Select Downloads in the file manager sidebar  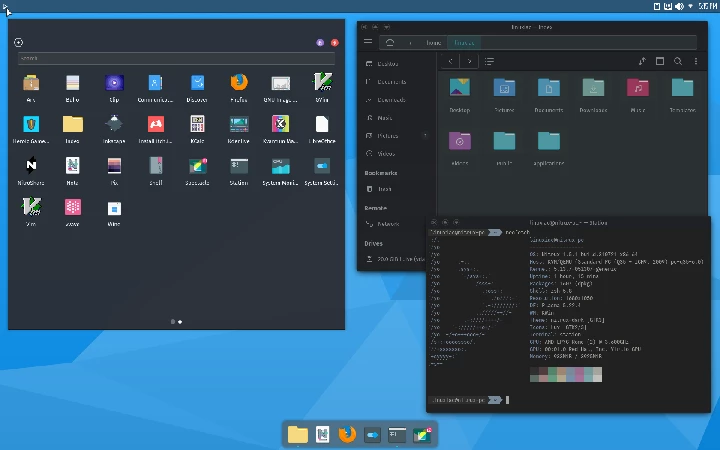(391, 99)
